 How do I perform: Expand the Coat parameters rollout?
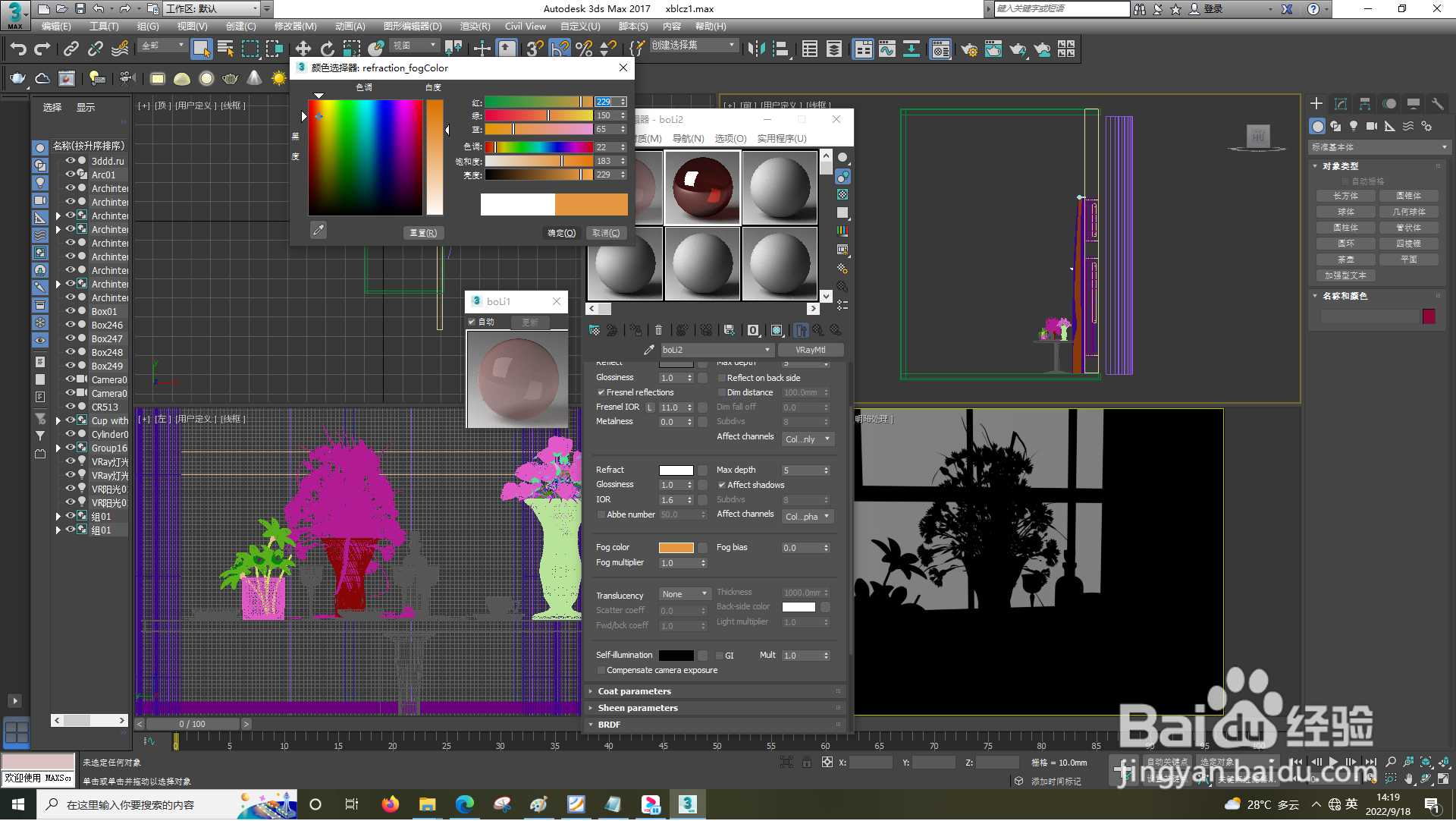634,692
